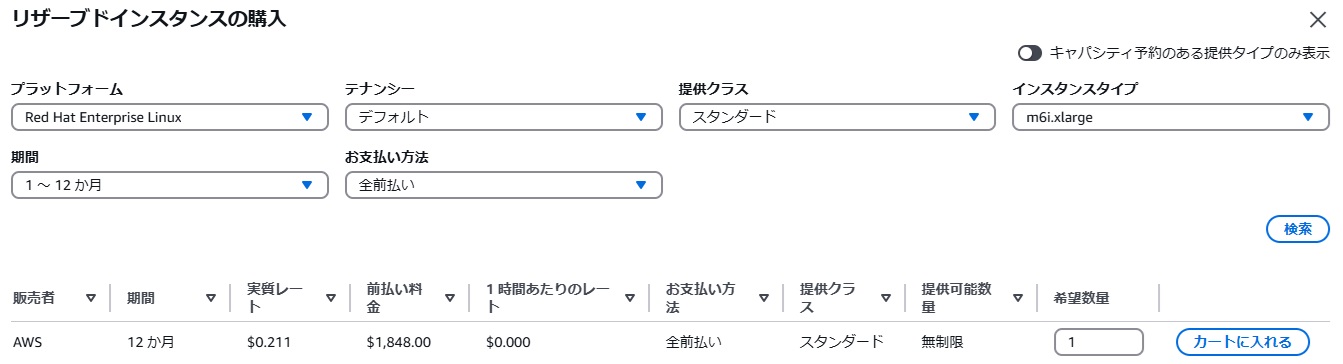Expand the 期間 dropdown (1～12か月)
The width and height of the screenshot is (1343, 364).
point(170,185)
